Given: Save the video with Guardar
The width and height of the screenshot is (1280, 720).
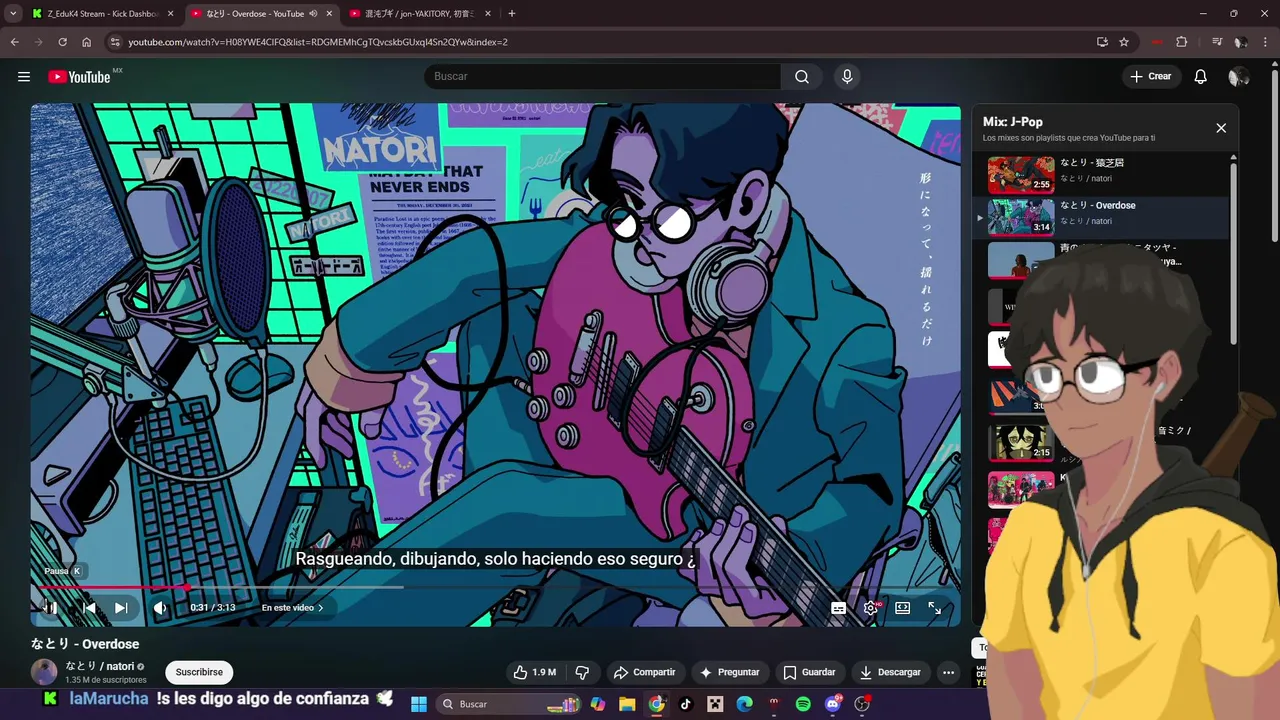Looking at the screenshot, I should coord(809,673).
